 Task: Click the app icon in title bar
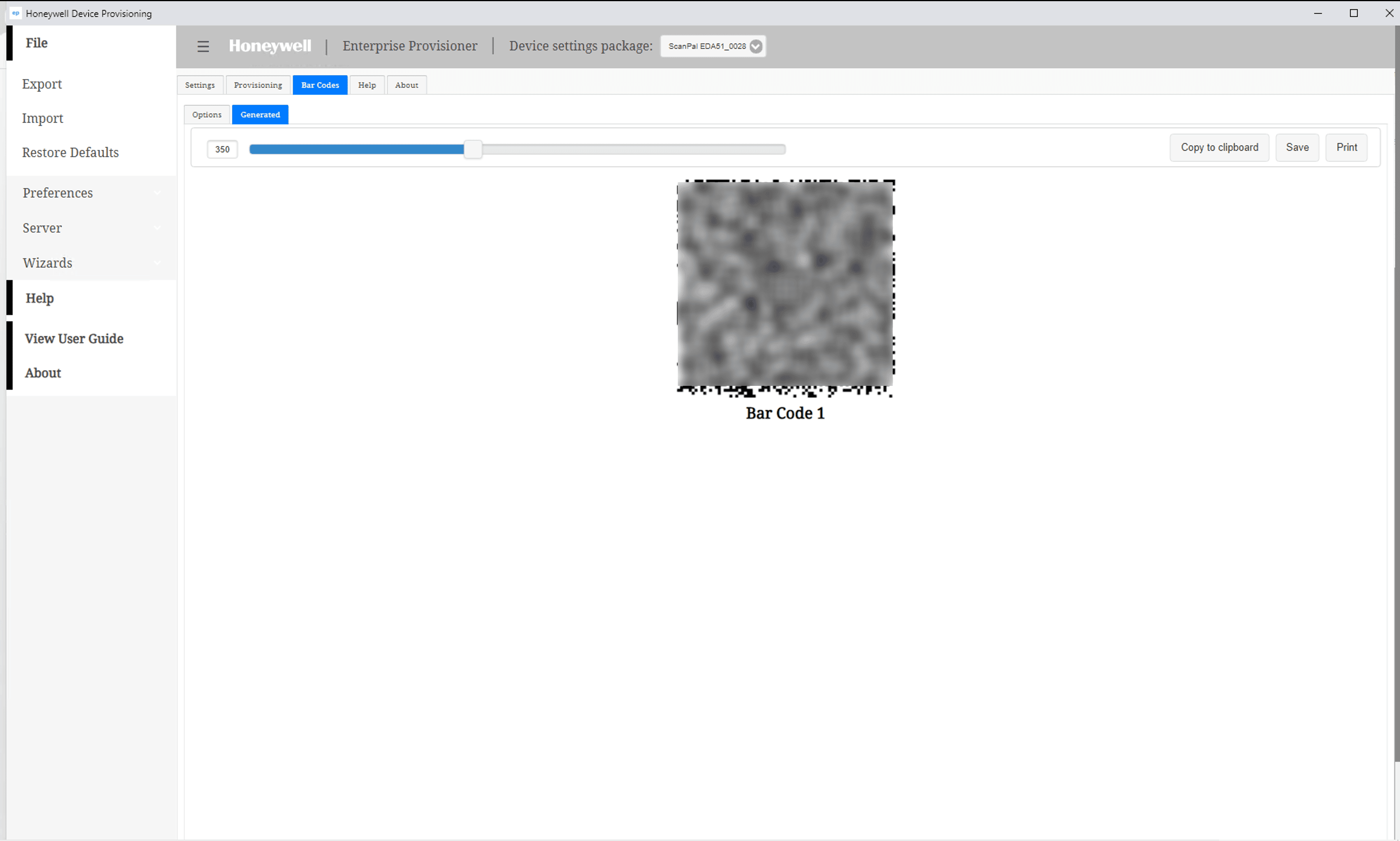[x=15, y=13]
